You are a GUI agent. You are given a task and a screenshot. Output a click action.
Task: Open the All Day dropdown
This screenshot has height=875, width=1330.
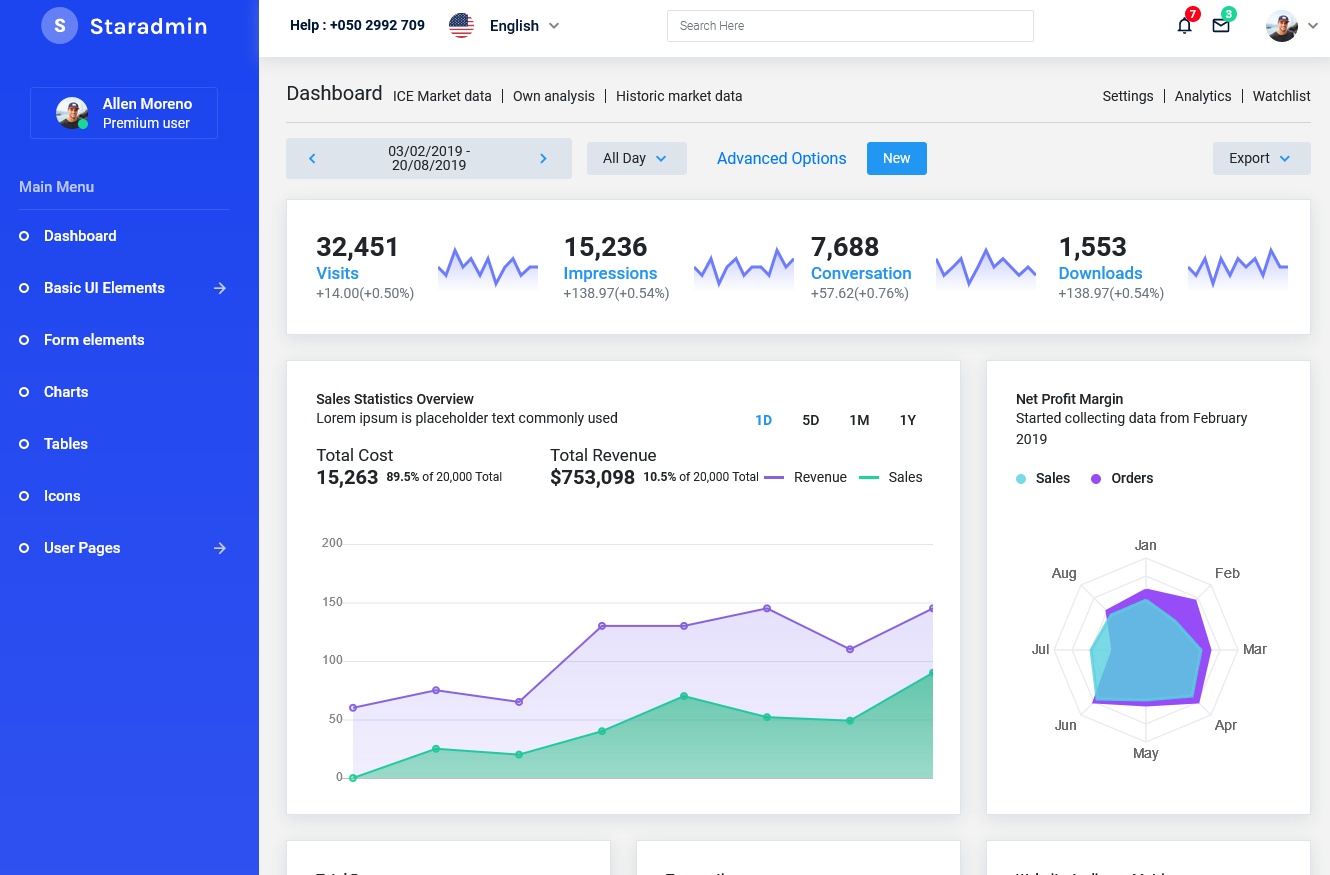tap(637, 158)
